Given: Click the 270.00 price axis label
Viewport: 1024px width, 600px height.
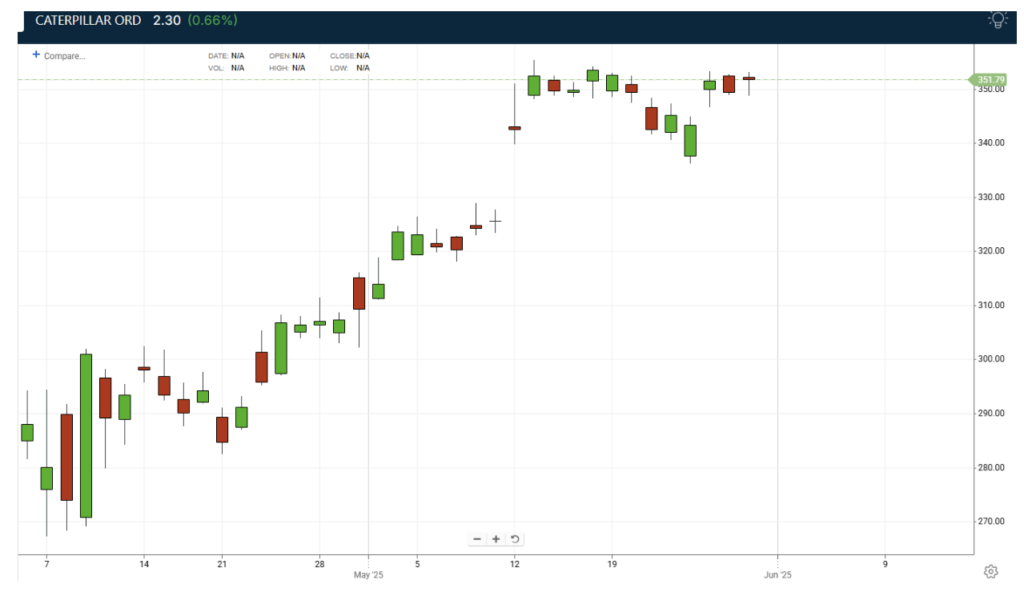Looking at the screenshot, I should [991, 522].
